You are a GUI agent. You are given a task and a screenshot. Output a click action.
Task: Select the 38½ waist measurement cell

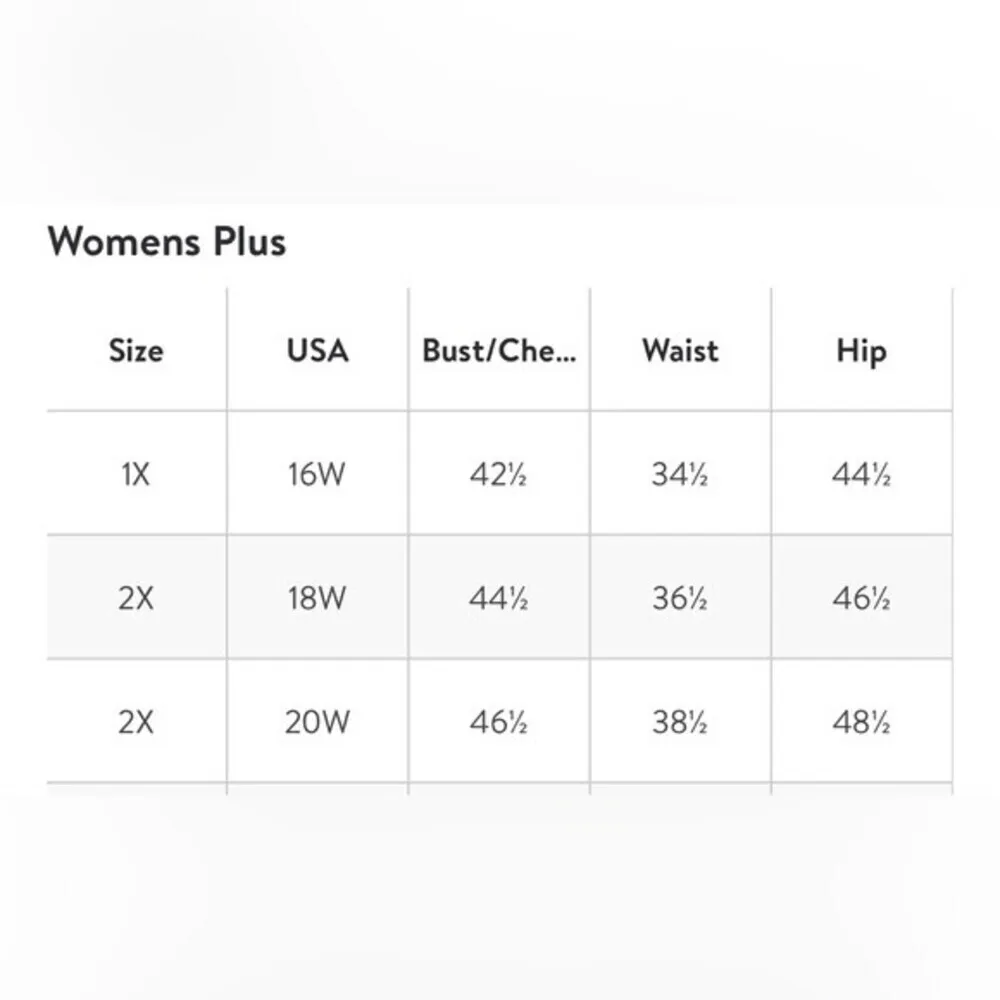680,722
